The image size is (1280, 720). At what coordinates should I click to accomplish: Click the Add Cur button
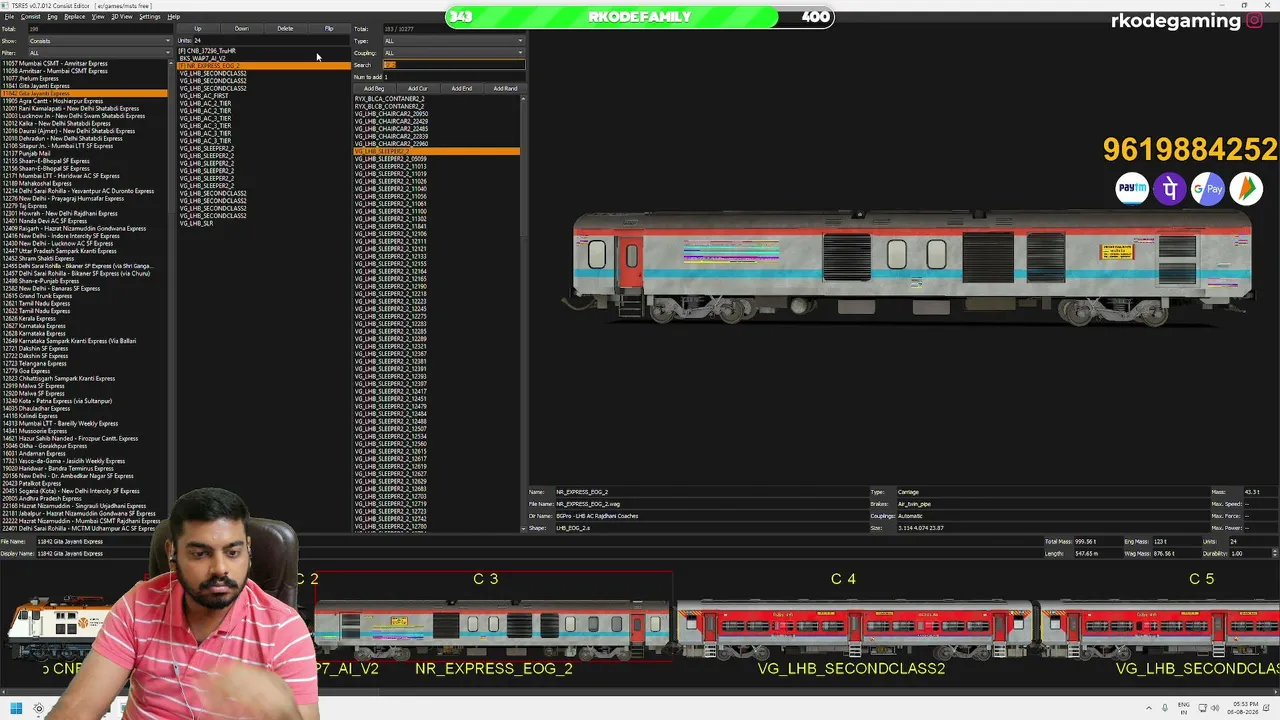(417, 89)
